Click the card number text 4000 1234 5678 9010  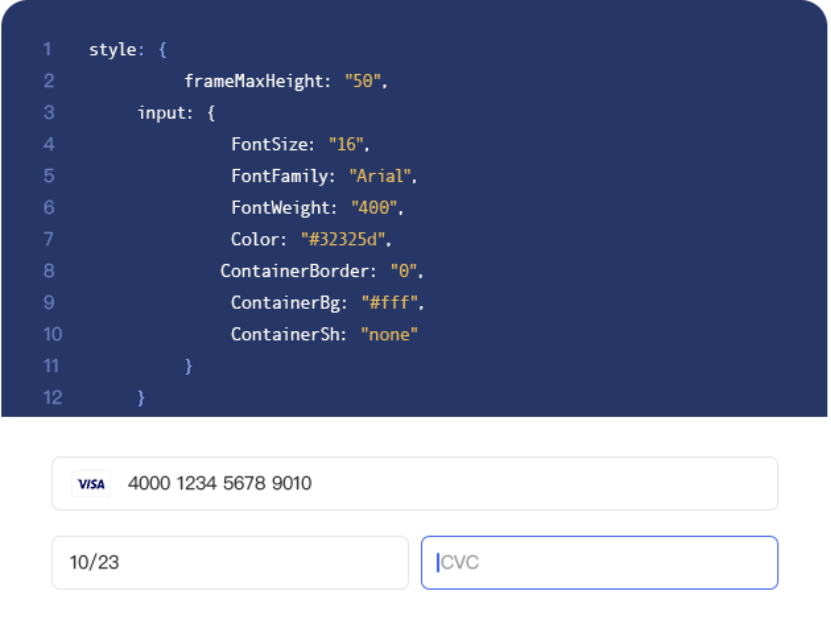click(219, 484)
